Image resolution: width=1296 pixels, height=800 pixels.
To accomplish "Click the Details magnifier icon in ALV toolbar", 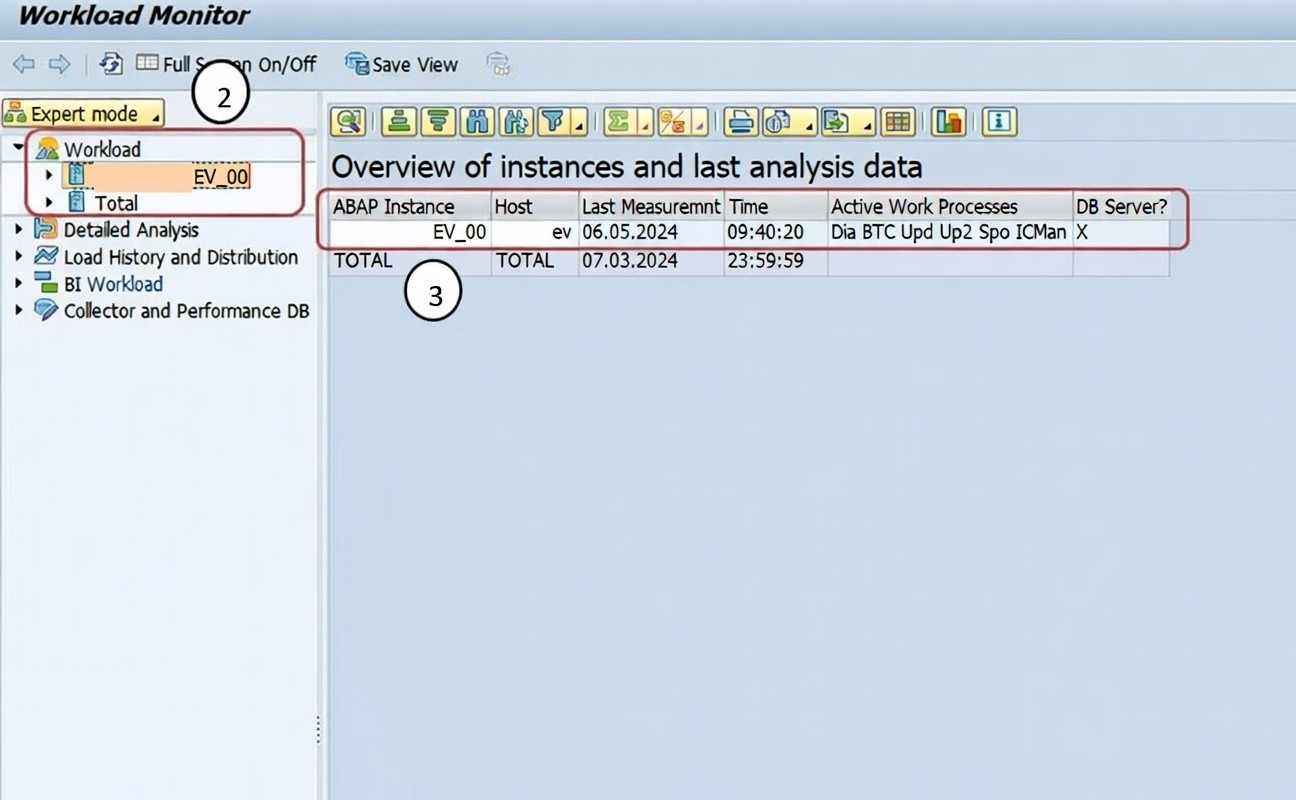I will pyautogui.click(x=348, y=122).
